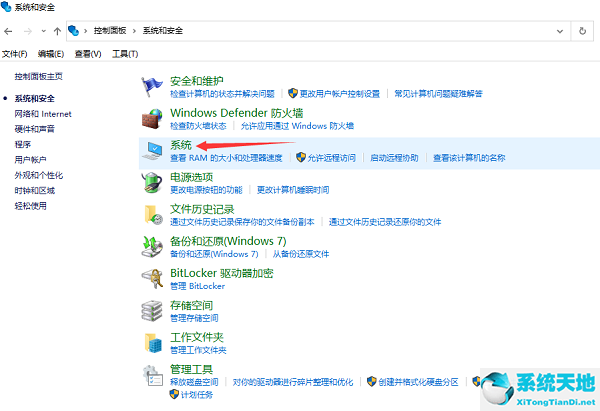Click the Control Panel icon in the address bar
Screen dimensions: 600x411
[x=73, y=31]
